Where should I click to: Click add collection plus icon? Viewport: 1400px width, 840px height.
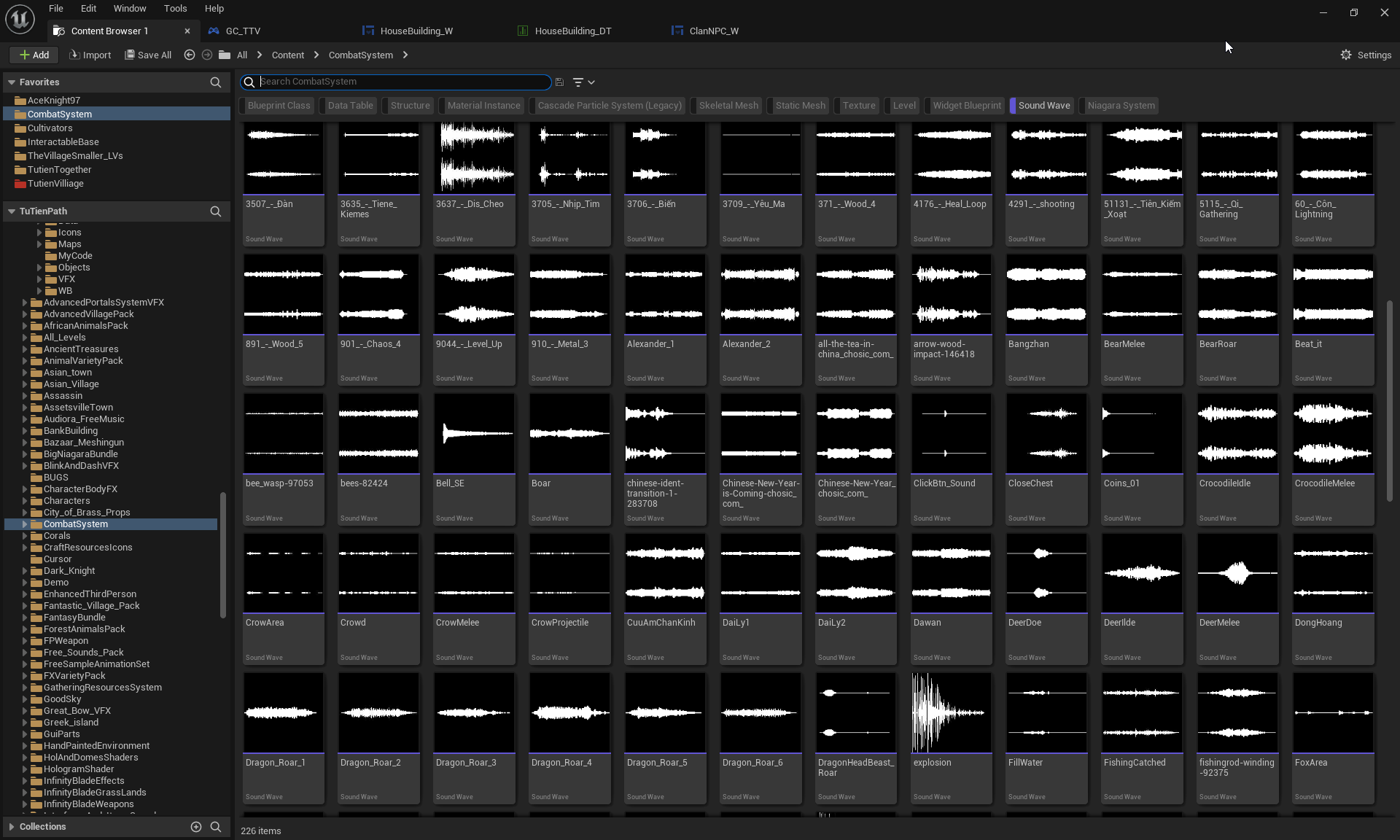(195, 826)
